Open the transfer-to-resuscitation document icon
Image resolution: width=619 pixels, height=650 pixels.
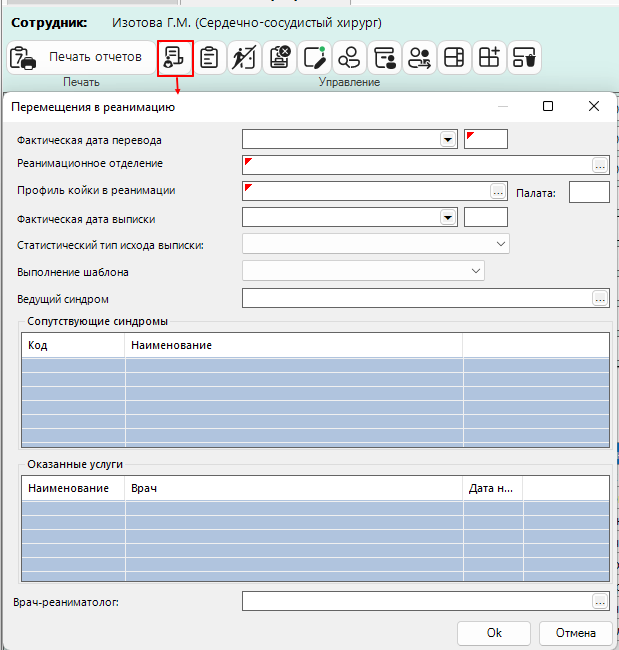tap(175, 58)
